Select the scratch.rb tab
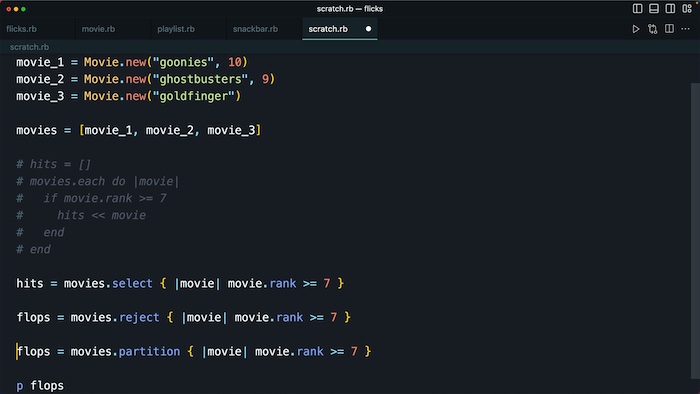The width and height of the screenshot is (700, 394). click(328, 29)
